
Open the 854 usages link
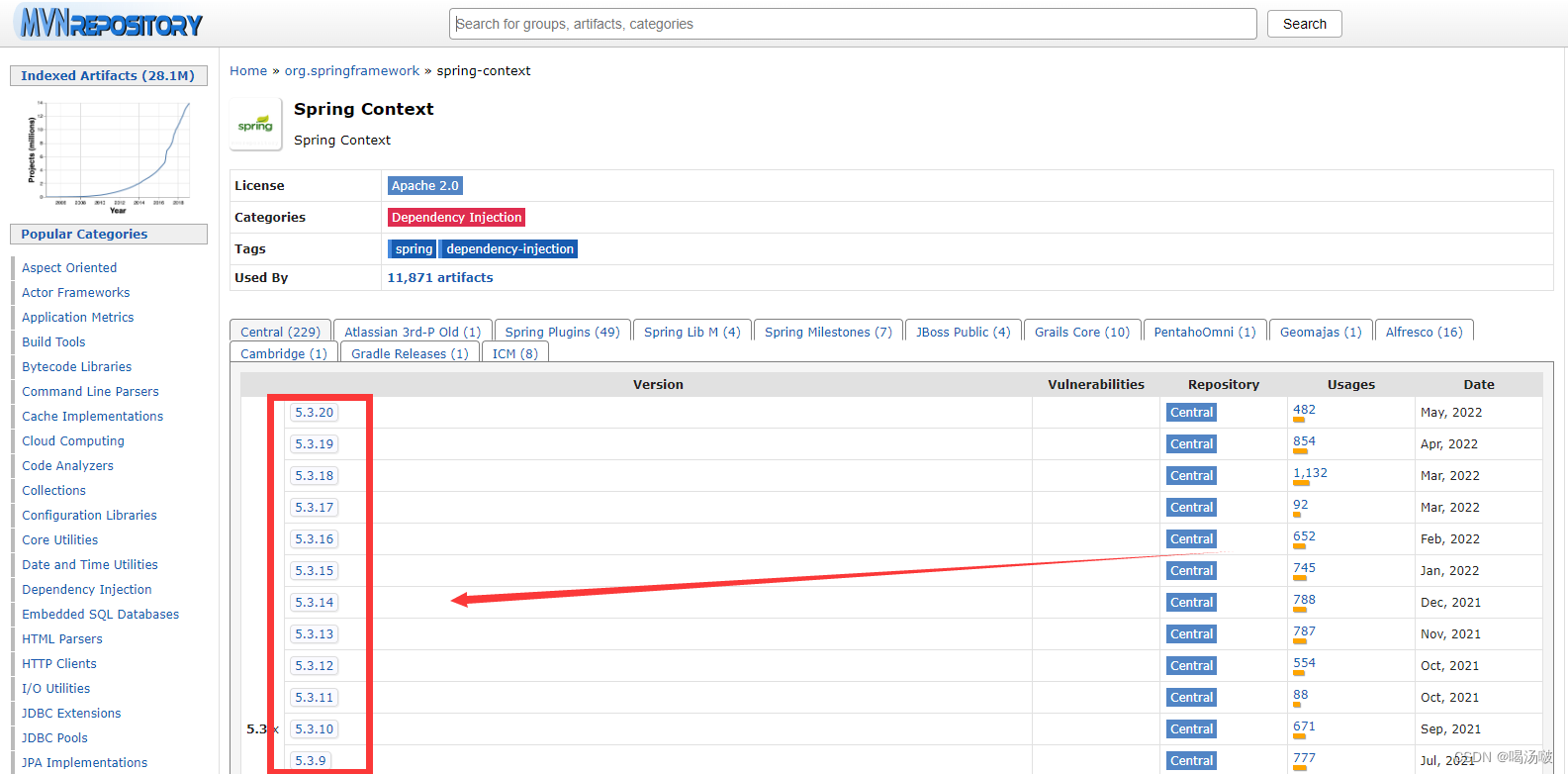1304,441
